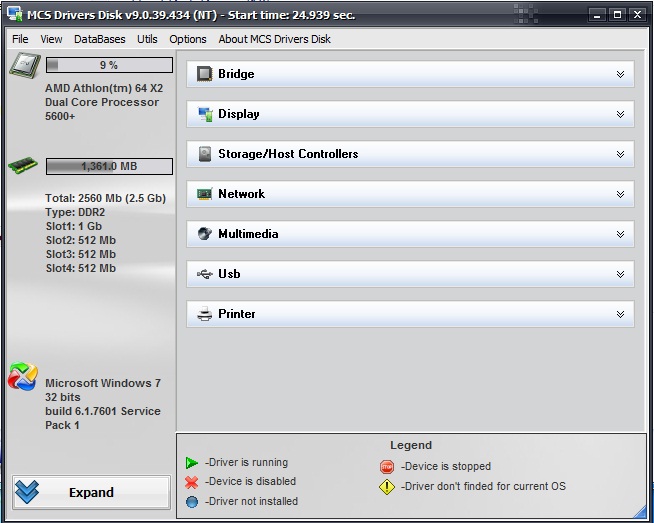Click the Multimedia speaker icon
This screenshot has height=523, width=654.
coord(204,234)
